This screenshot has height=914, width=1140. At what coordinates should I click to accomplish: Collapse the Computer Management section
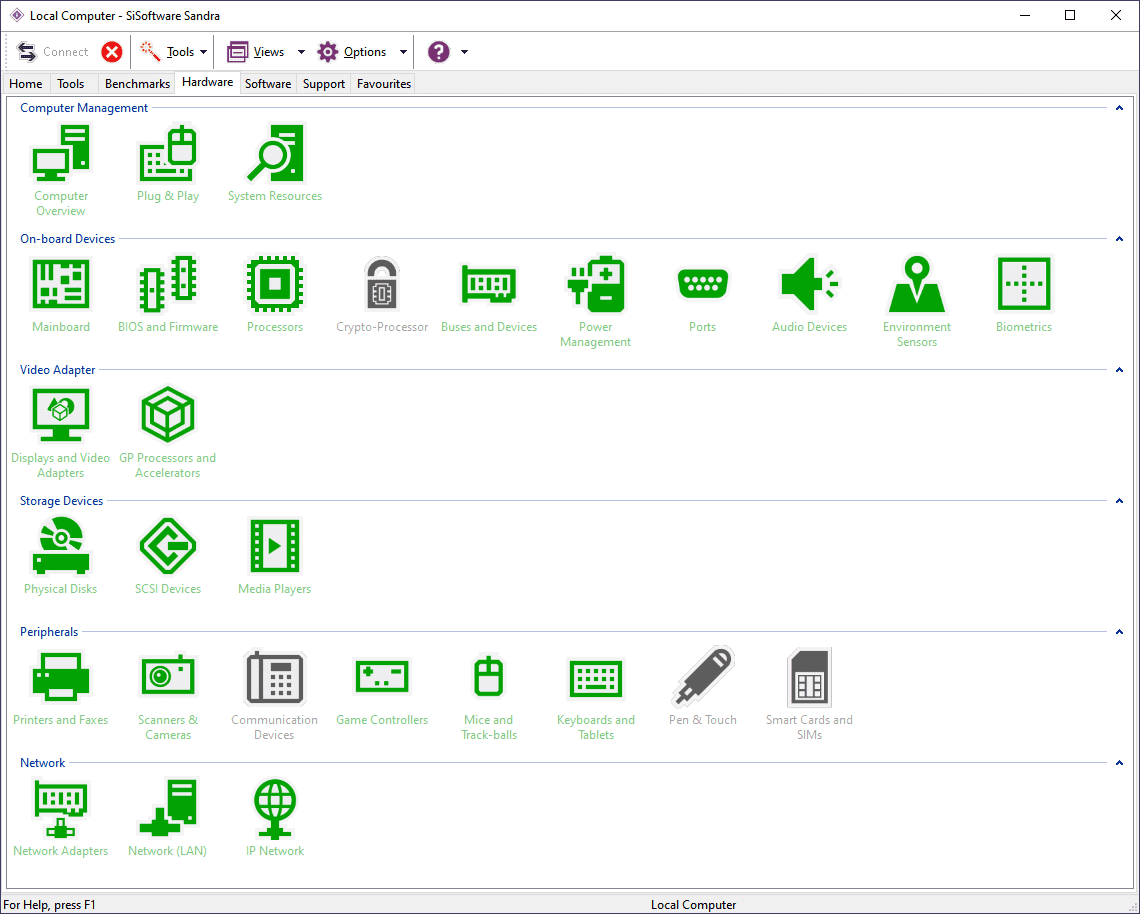(x=1120, y=108)
